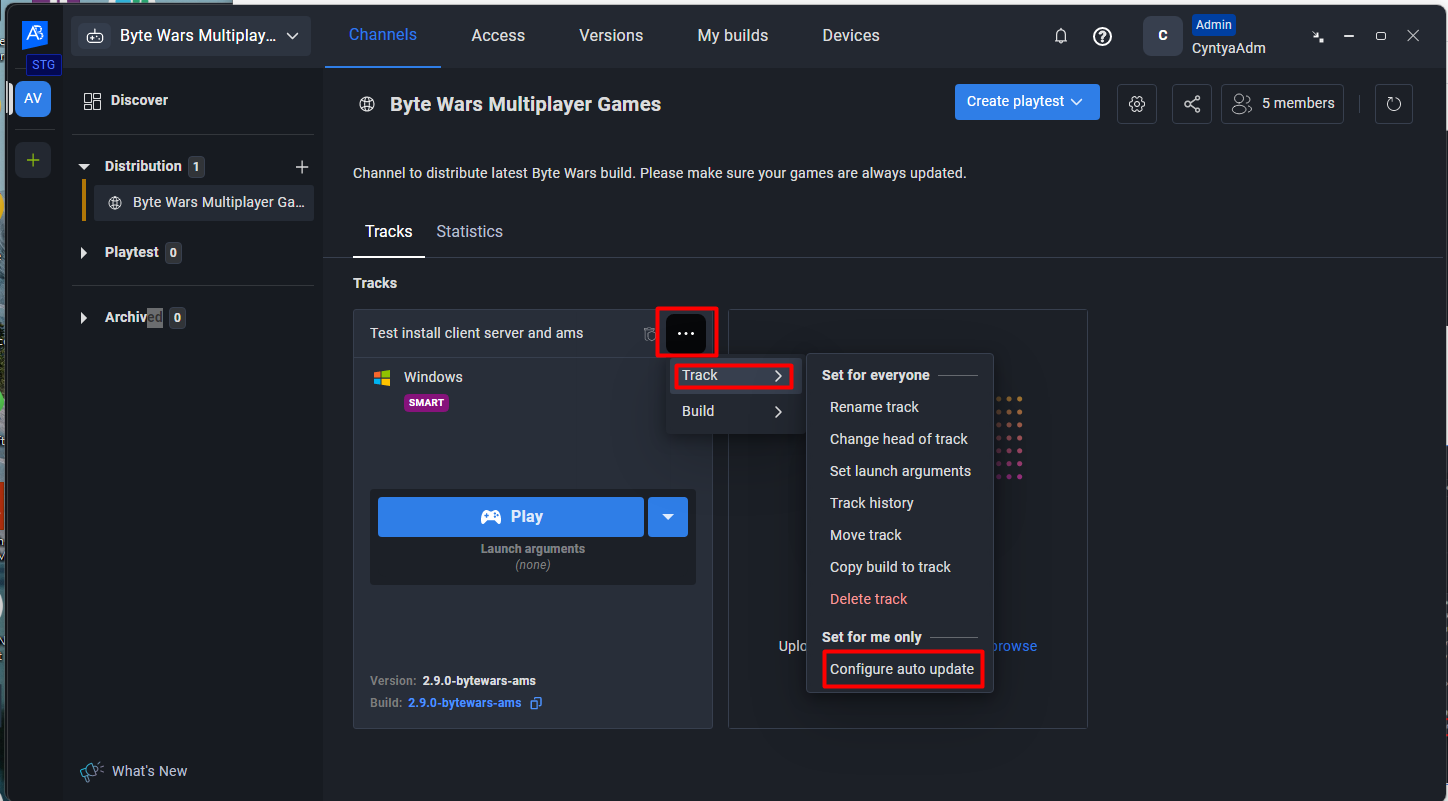Open the 2.9.0-bytewars-ams build link
This screenshot has width=1448, height=801.
click(x=465, y=703)
